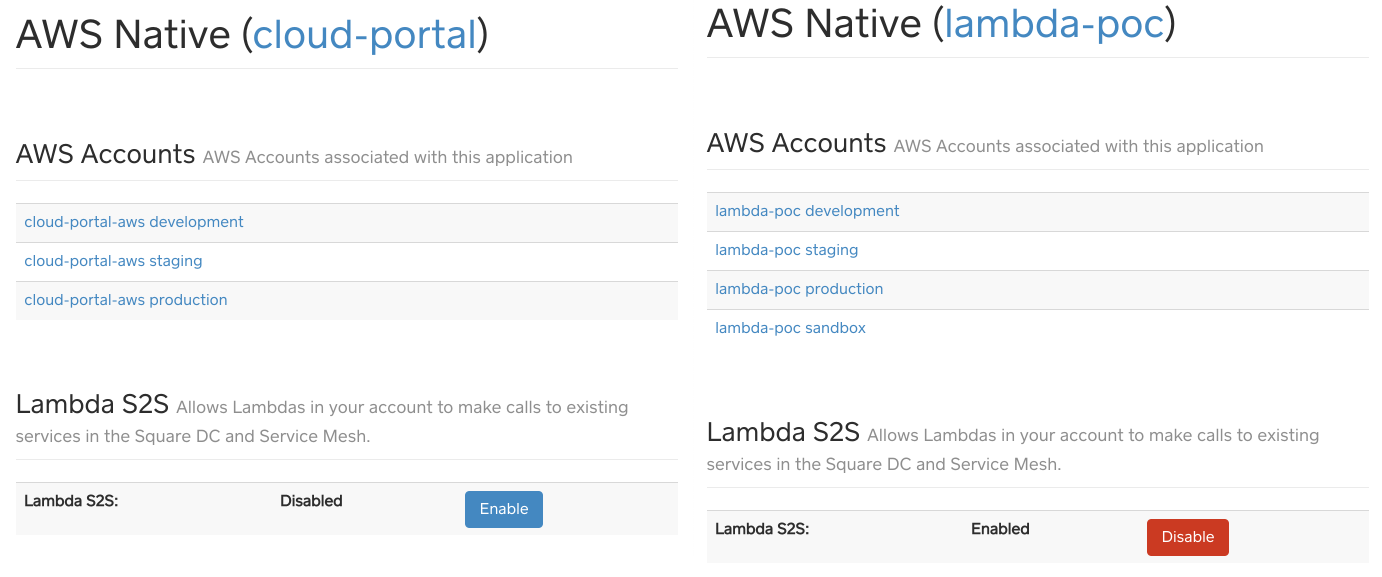The image size is (1382, 577).
Task: Click the "Disabled" status text for cloud-portal
Action: 311,501
